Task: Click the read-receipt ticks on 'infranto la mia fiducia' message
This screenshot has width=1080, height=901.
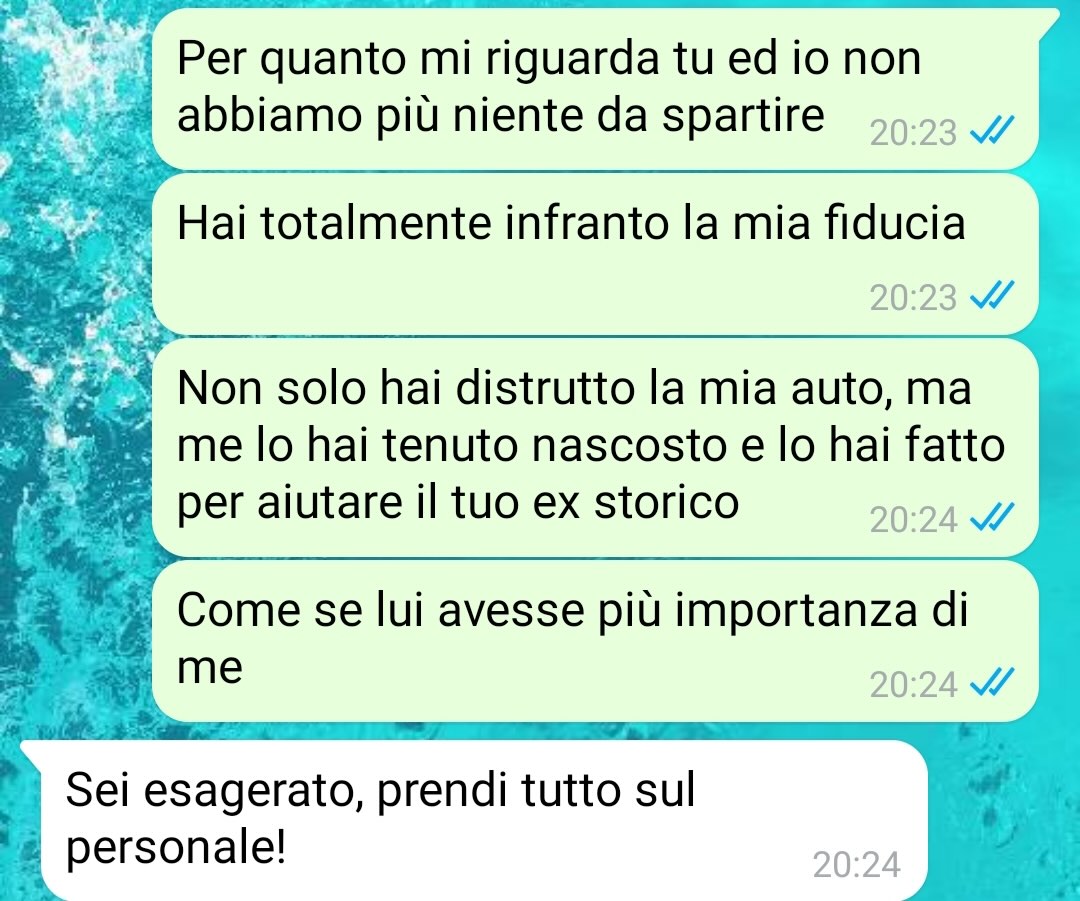Action: (992, 296)
